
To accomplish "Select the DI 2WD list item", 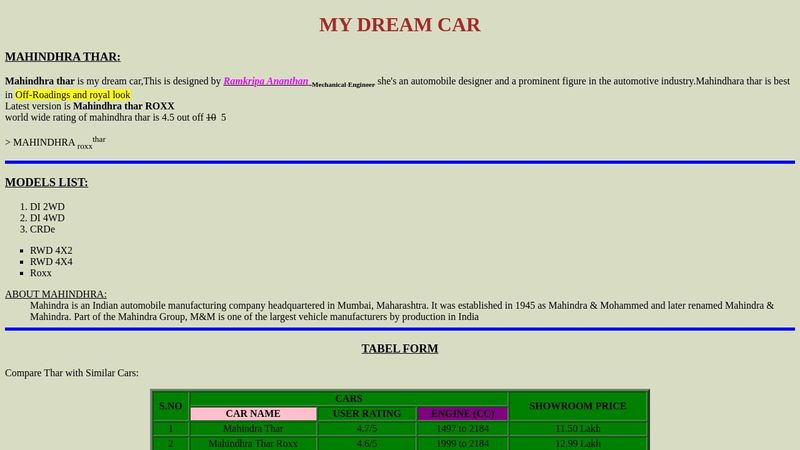I will (47, 207).
